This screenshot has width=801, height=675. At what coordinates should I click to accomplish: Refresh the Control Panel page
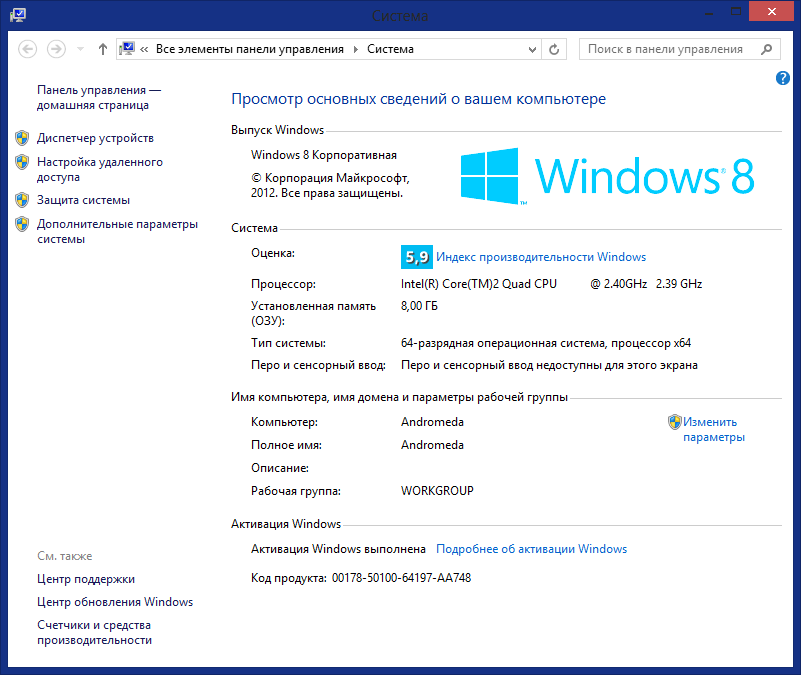(556, 49)
